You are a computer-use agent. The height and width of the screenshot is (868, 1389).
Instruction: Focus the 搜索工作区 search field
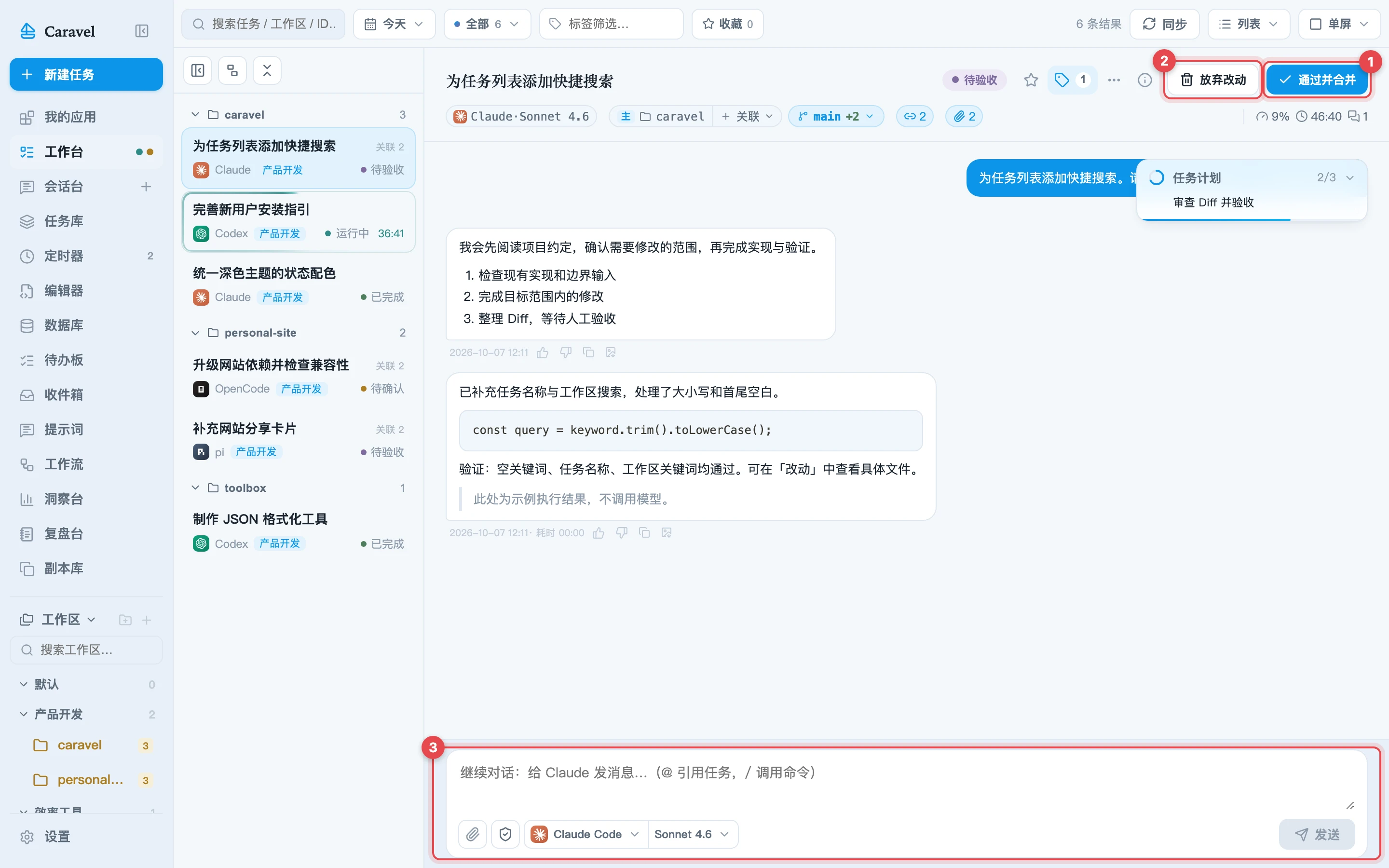coord(86,650)
